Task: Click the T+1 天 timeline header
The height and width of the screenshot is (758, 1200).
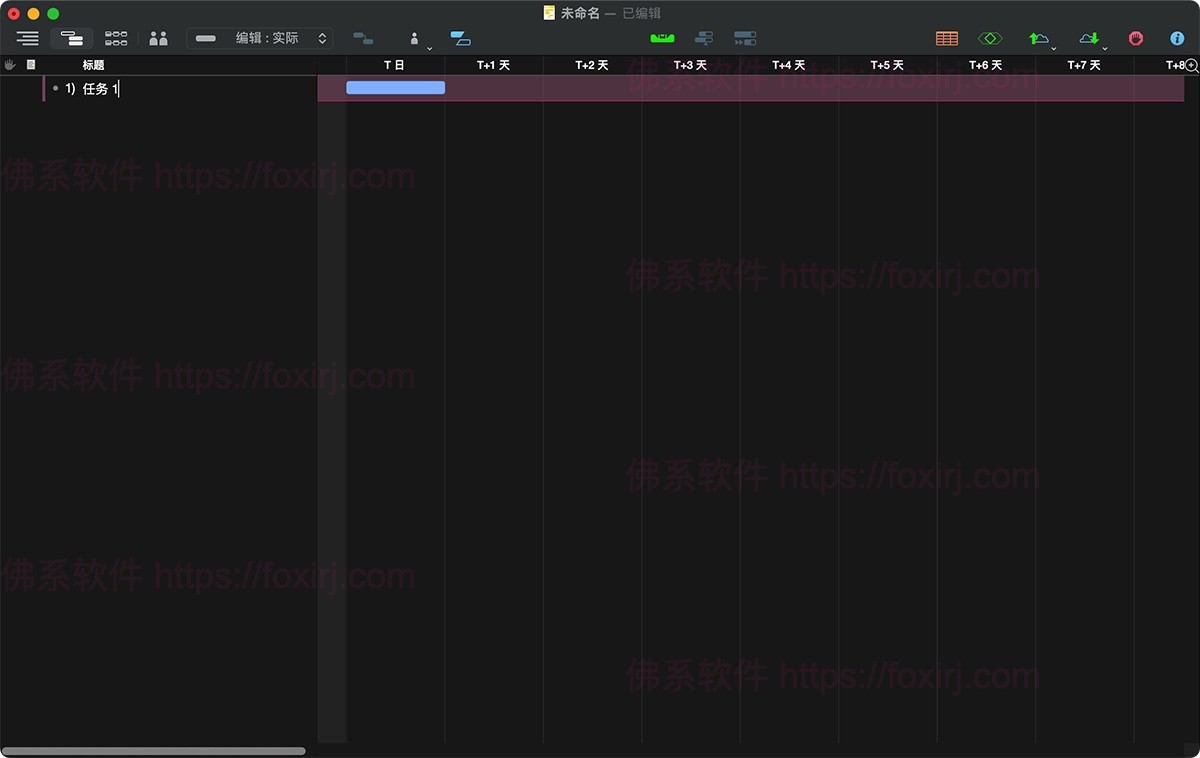Action: pos(492,64)
